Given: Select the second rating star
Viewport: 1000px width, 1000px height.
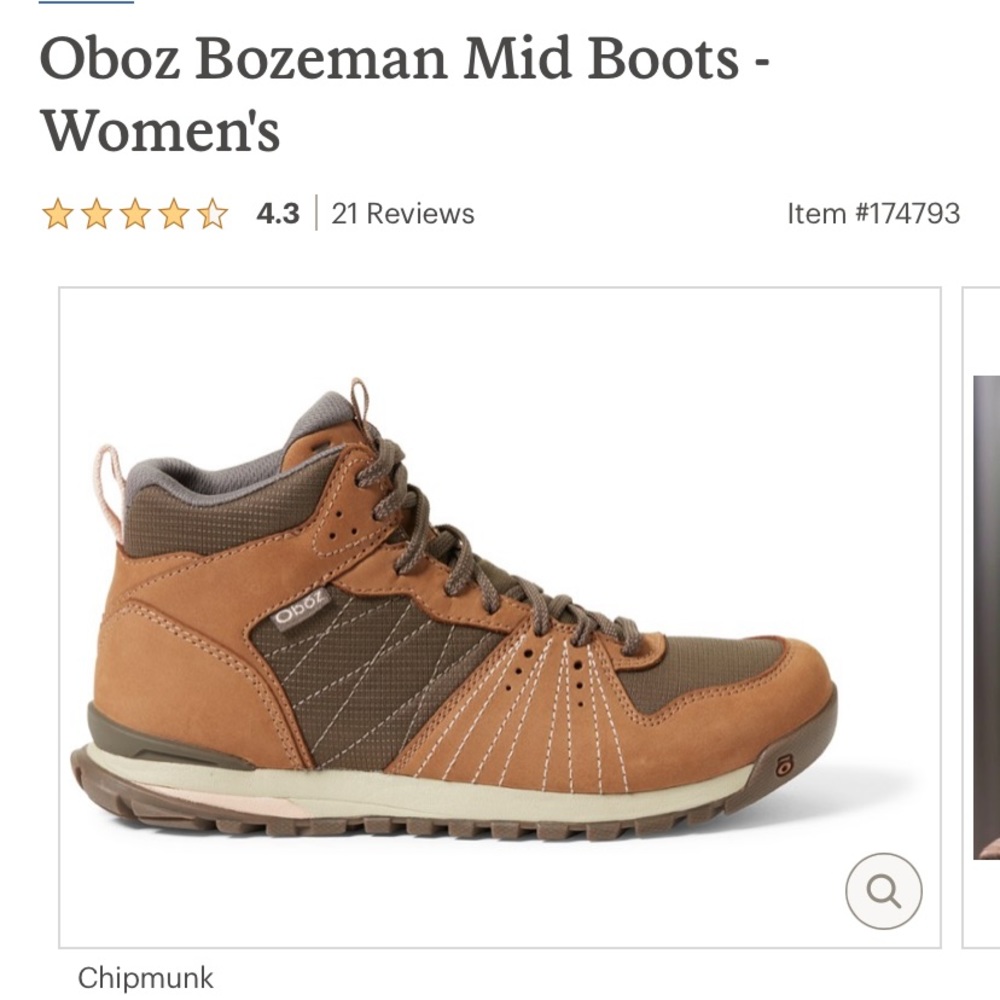Looking at the screenshot, I should (x=99, y=212).
